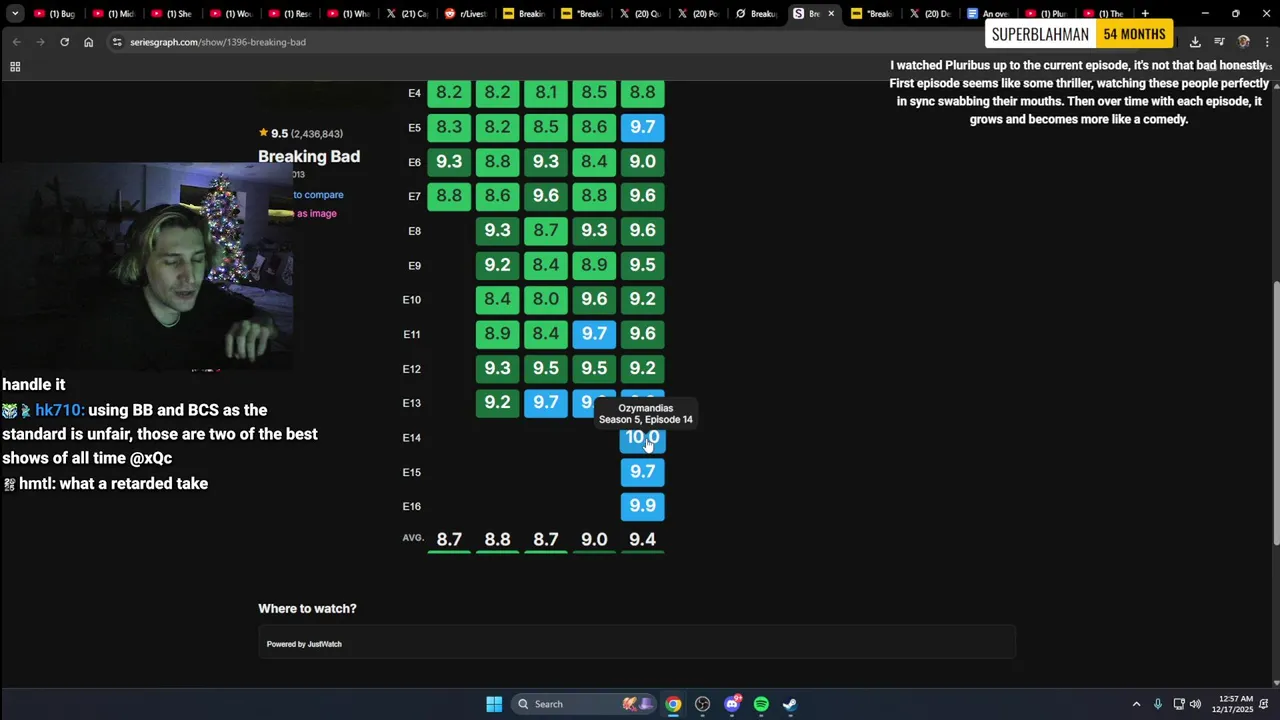
Task: Select the E16 rating cell 9.9
Action: 642,506
